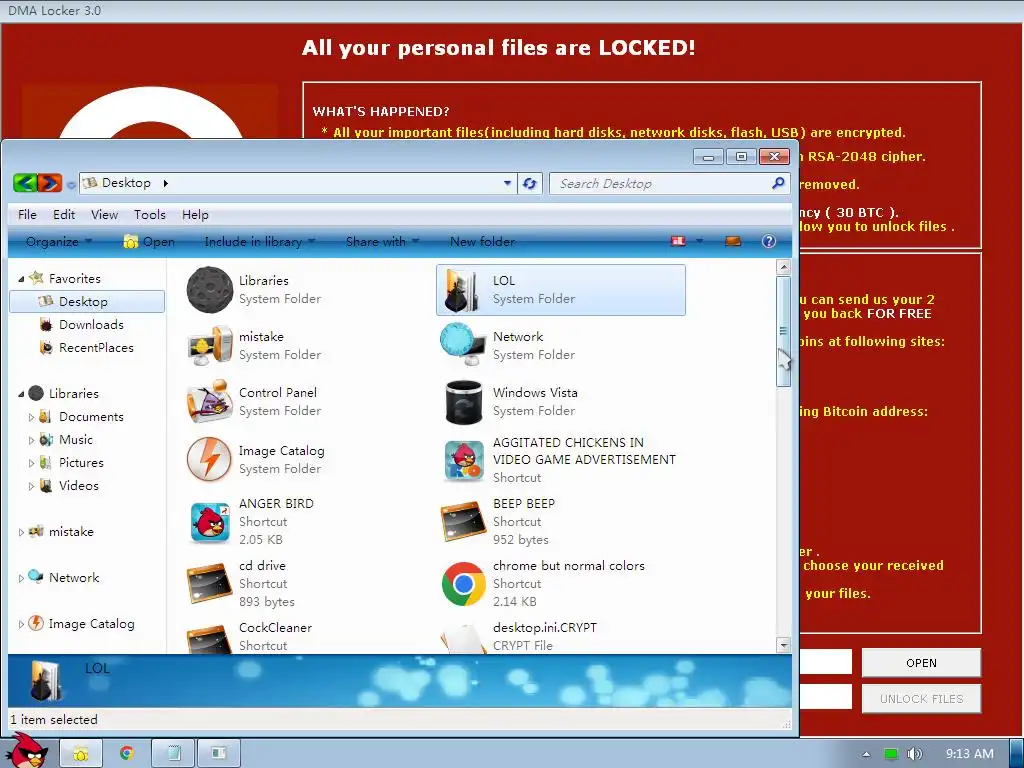The image size is (1024, 768).
Task: Select the Network globe icon
Action: (x=463, y=344)
